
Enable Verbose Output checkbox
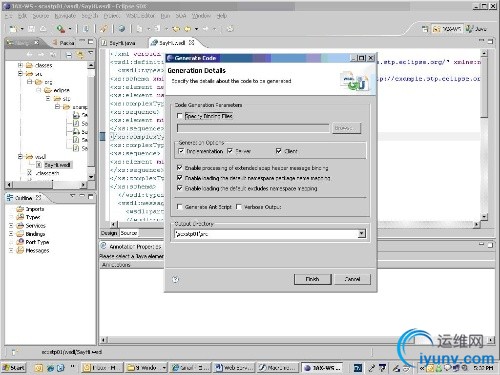coord(239,207)
